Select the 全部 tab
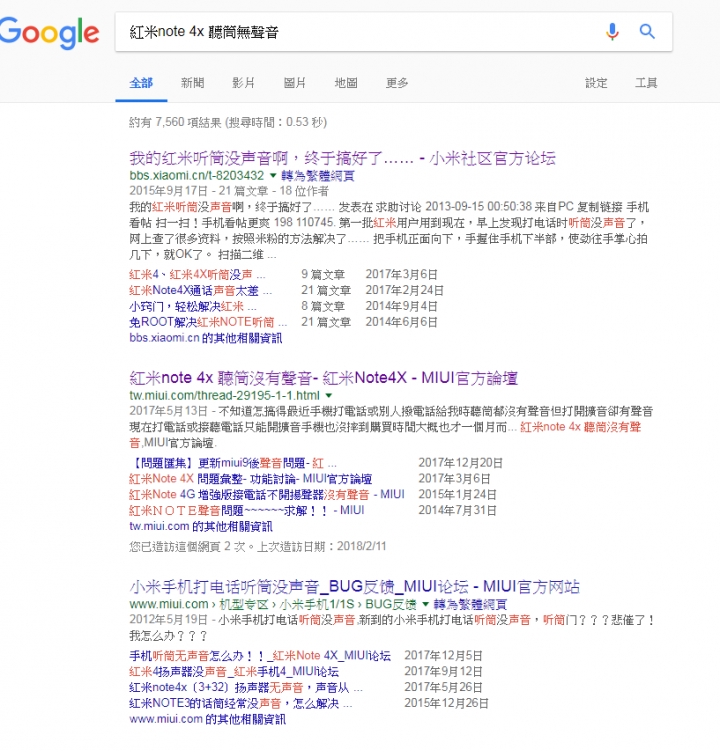This screenshot has width=720, height=750. tap(141, 83)
